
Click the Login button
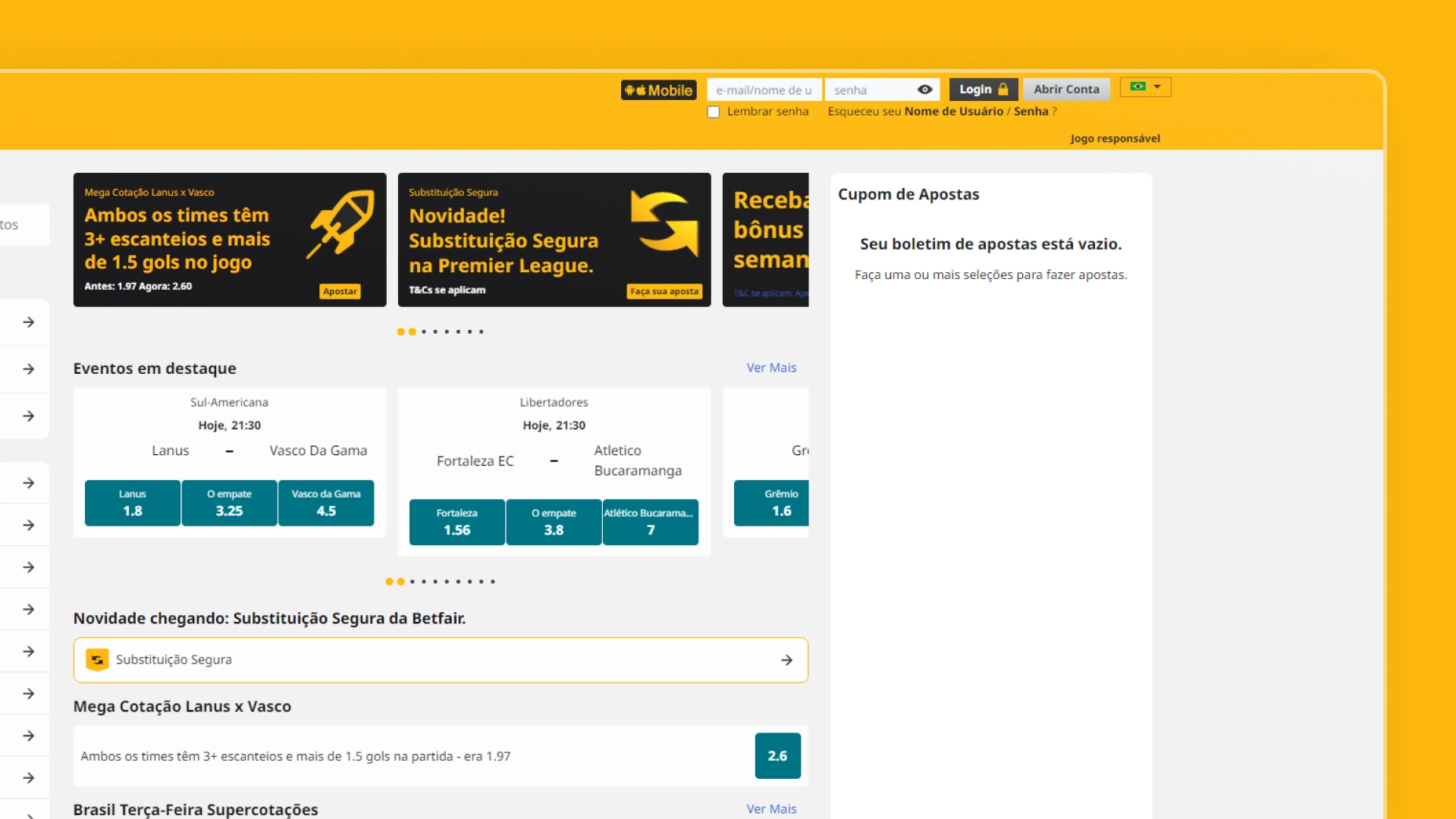tap(984, 89)
